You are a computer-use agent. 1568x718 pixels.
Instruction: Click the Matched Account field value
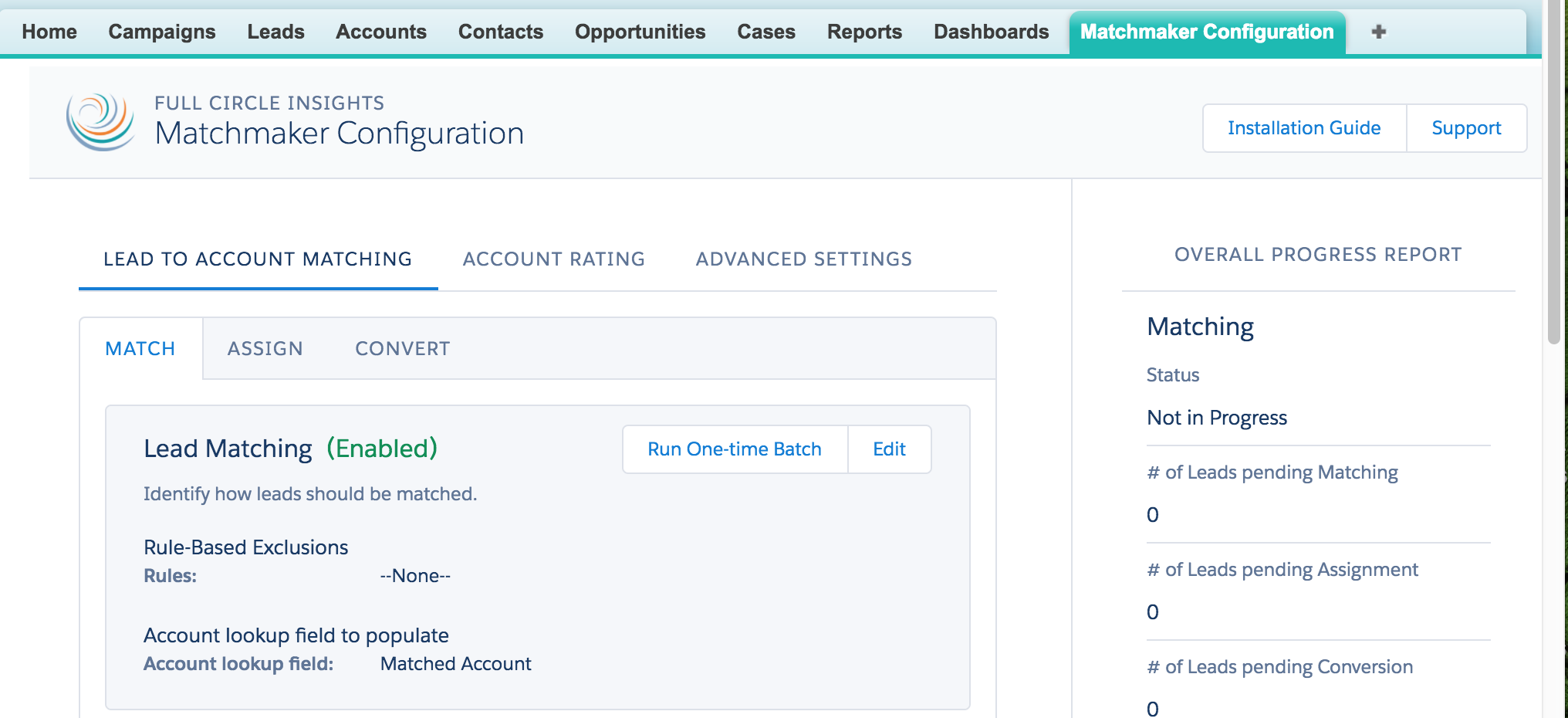pos(456,664)
